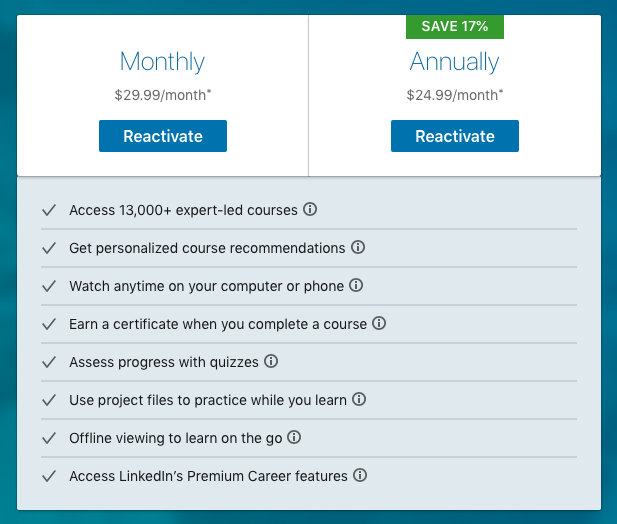Reactivate the Monthly plan
Screen dimensions: 617x524
tap(163, 136)
